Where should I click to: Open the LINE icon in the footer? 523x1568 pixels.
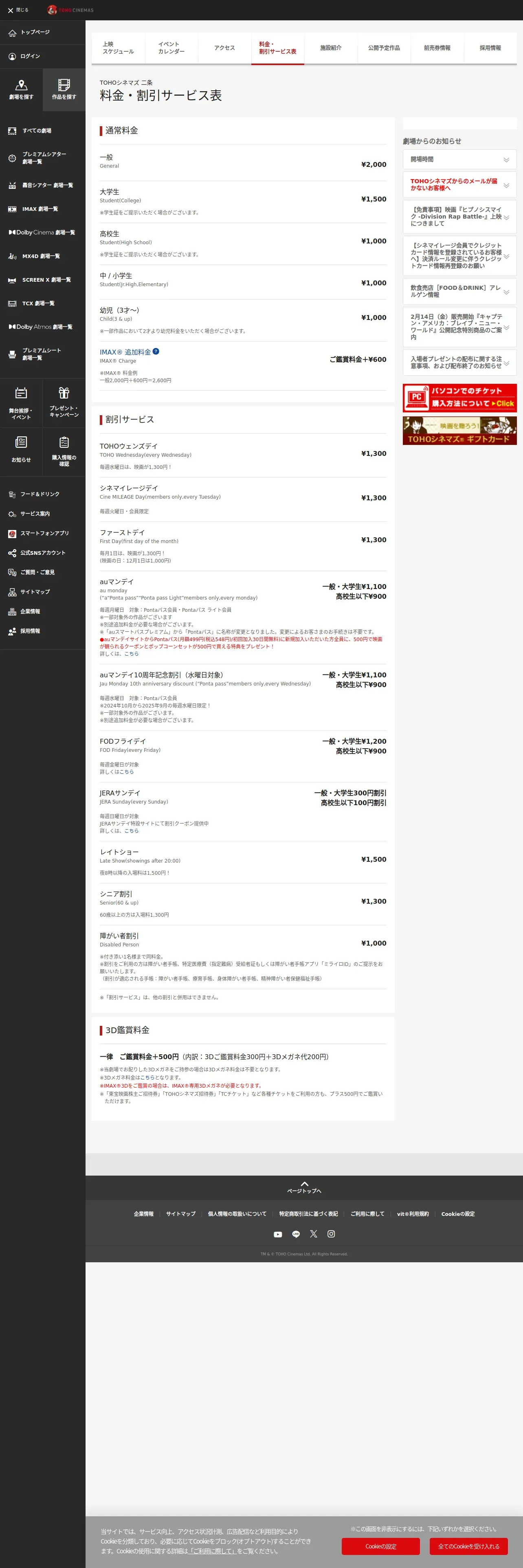pos(296,1234)
